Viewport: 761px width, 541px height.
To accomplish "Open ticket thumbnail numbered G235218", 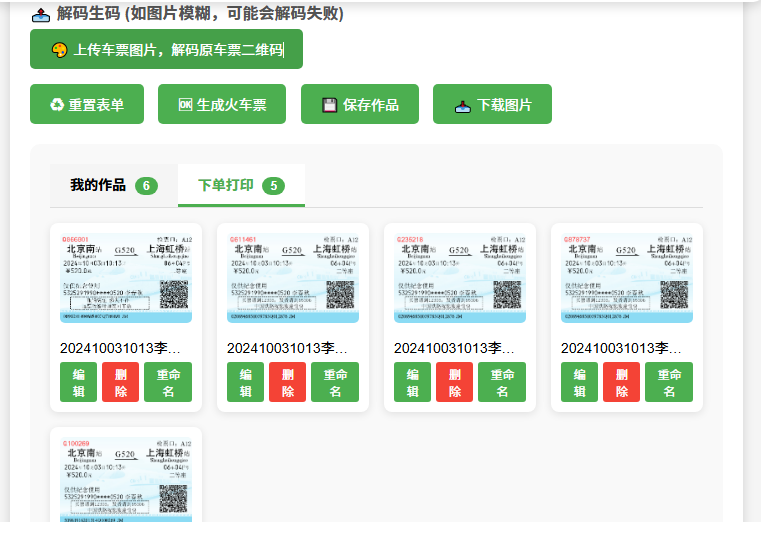I will (x=460, y=279).
